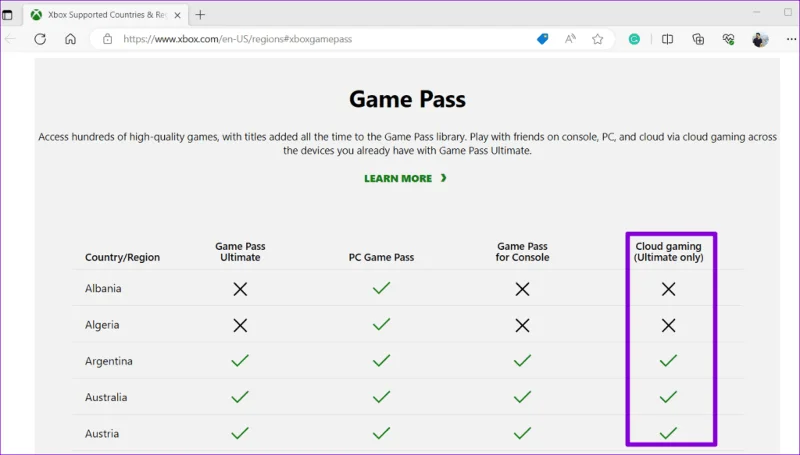Click Argentina's Game Pass for Console checkmark
This screenshot has height=455, width=800.
pos(522,361)
